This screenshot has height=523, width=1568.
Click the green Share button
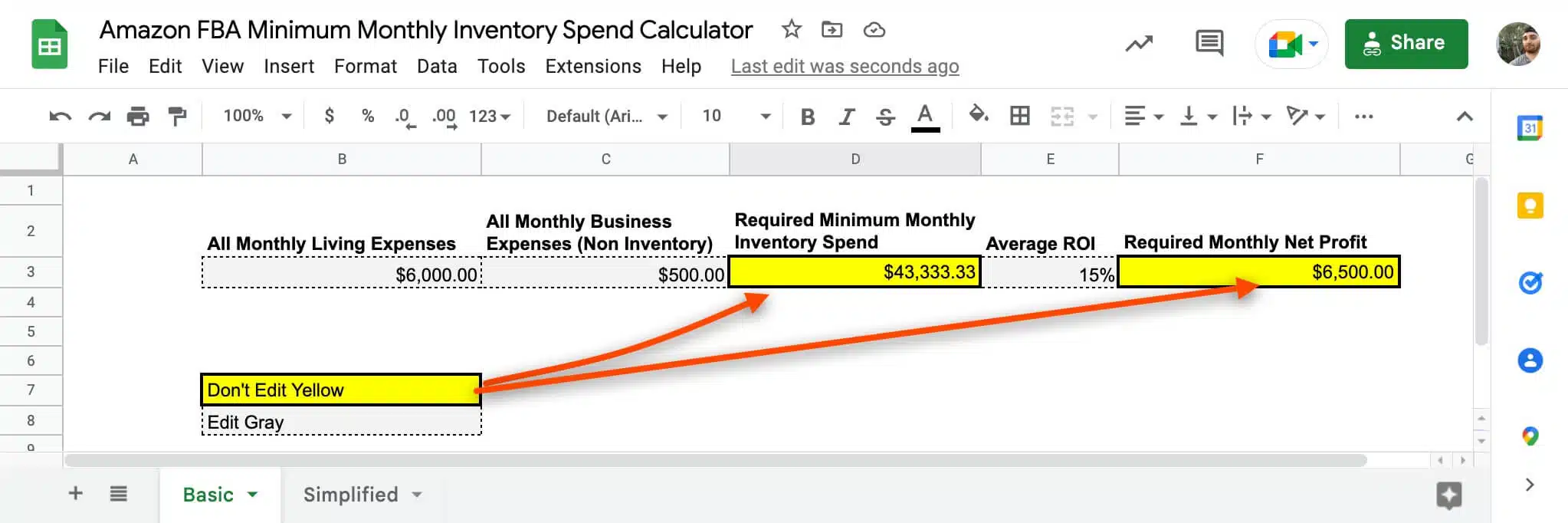(1406, 44)
